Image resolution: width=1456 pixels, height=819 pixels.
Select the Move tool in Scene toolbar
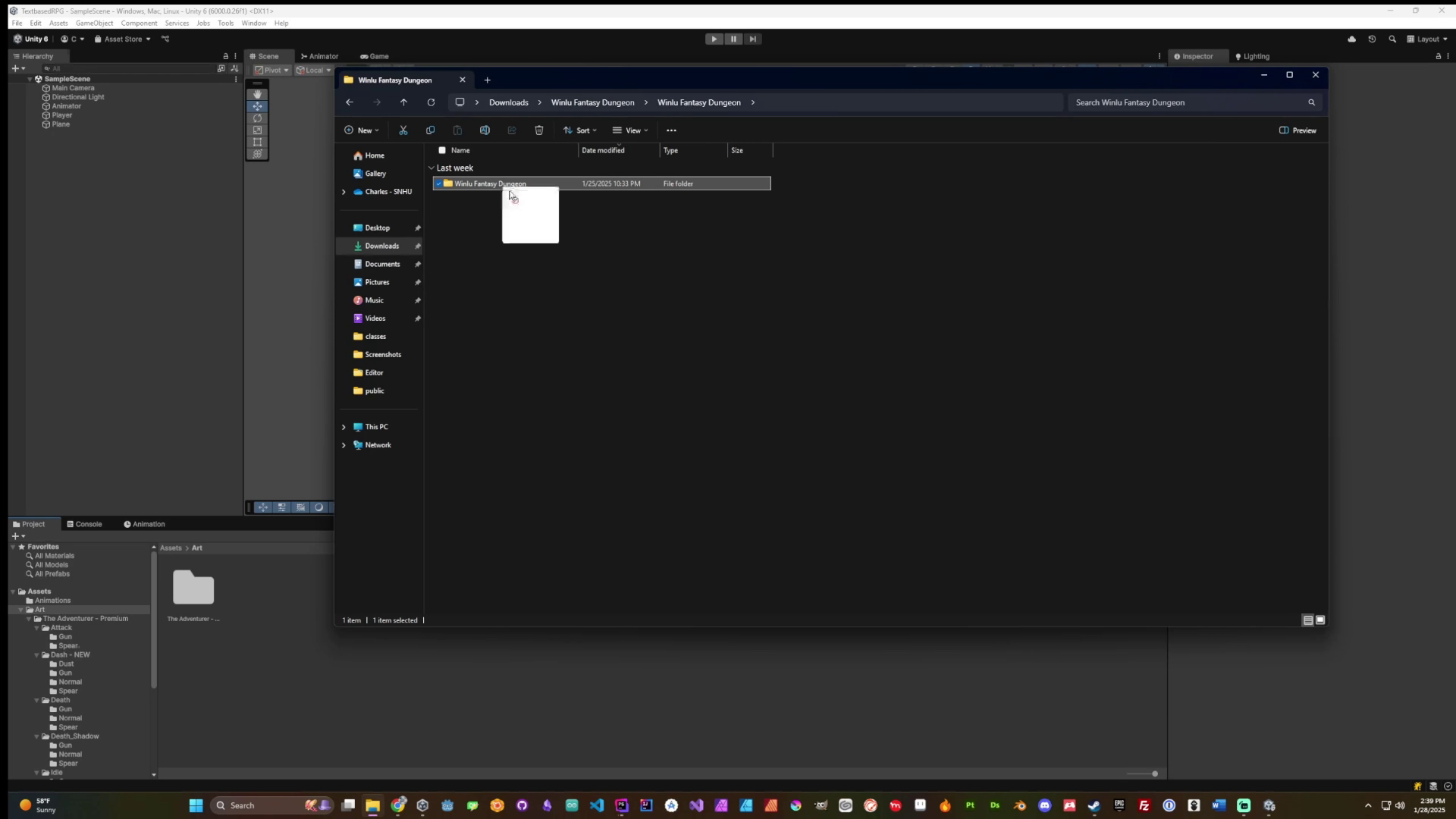coord(257,106)
